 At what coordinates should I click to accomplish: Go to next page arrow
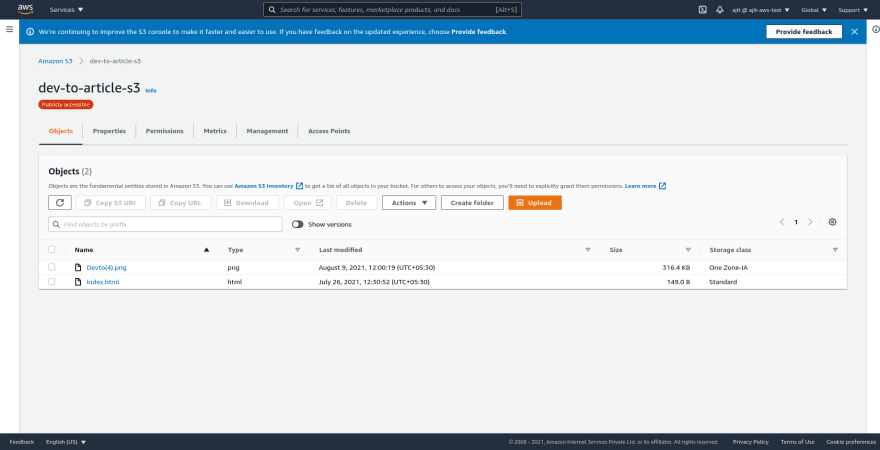[x=810, y=222]
